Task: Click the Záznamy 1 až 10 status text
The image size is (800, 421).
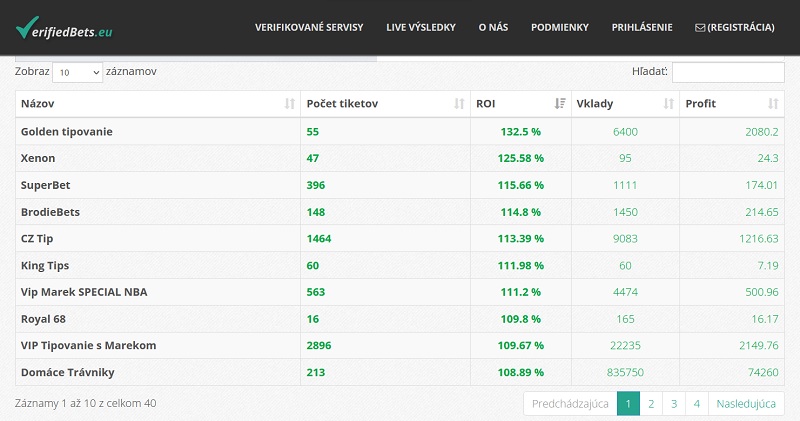Action: 85,403
